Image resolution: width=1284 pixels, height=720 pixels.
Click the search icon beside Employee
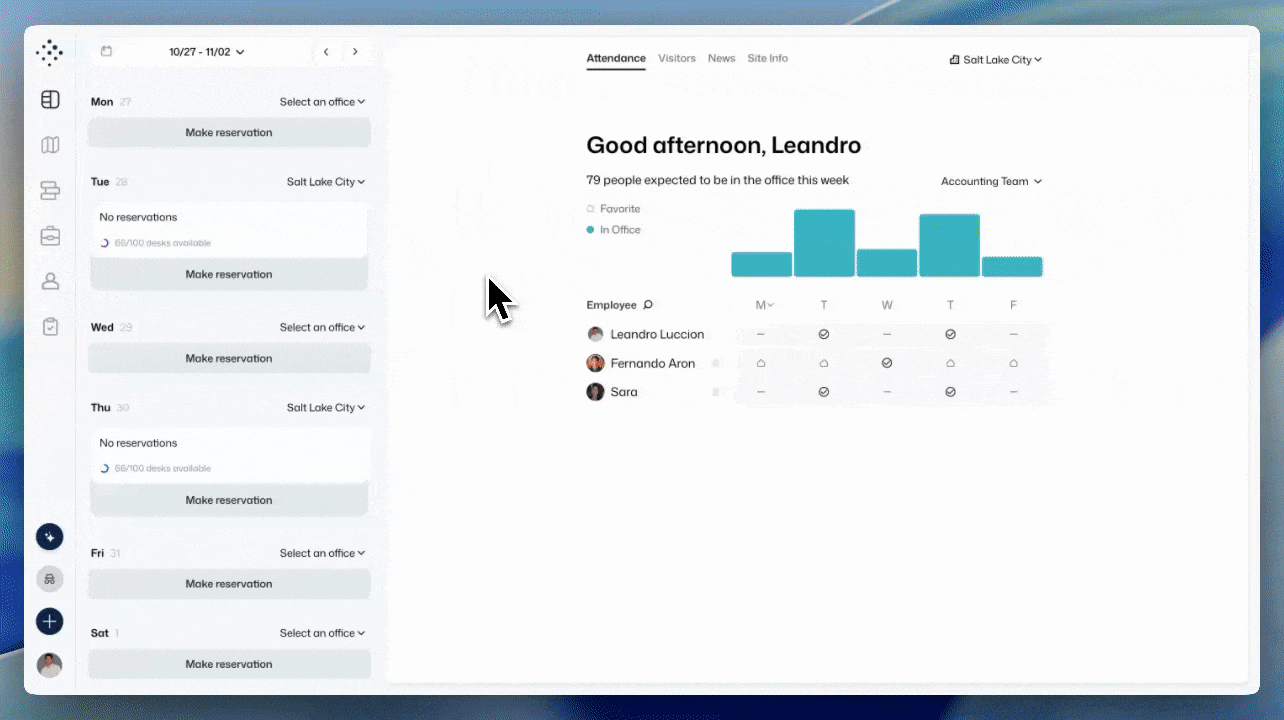click(648, 305)
